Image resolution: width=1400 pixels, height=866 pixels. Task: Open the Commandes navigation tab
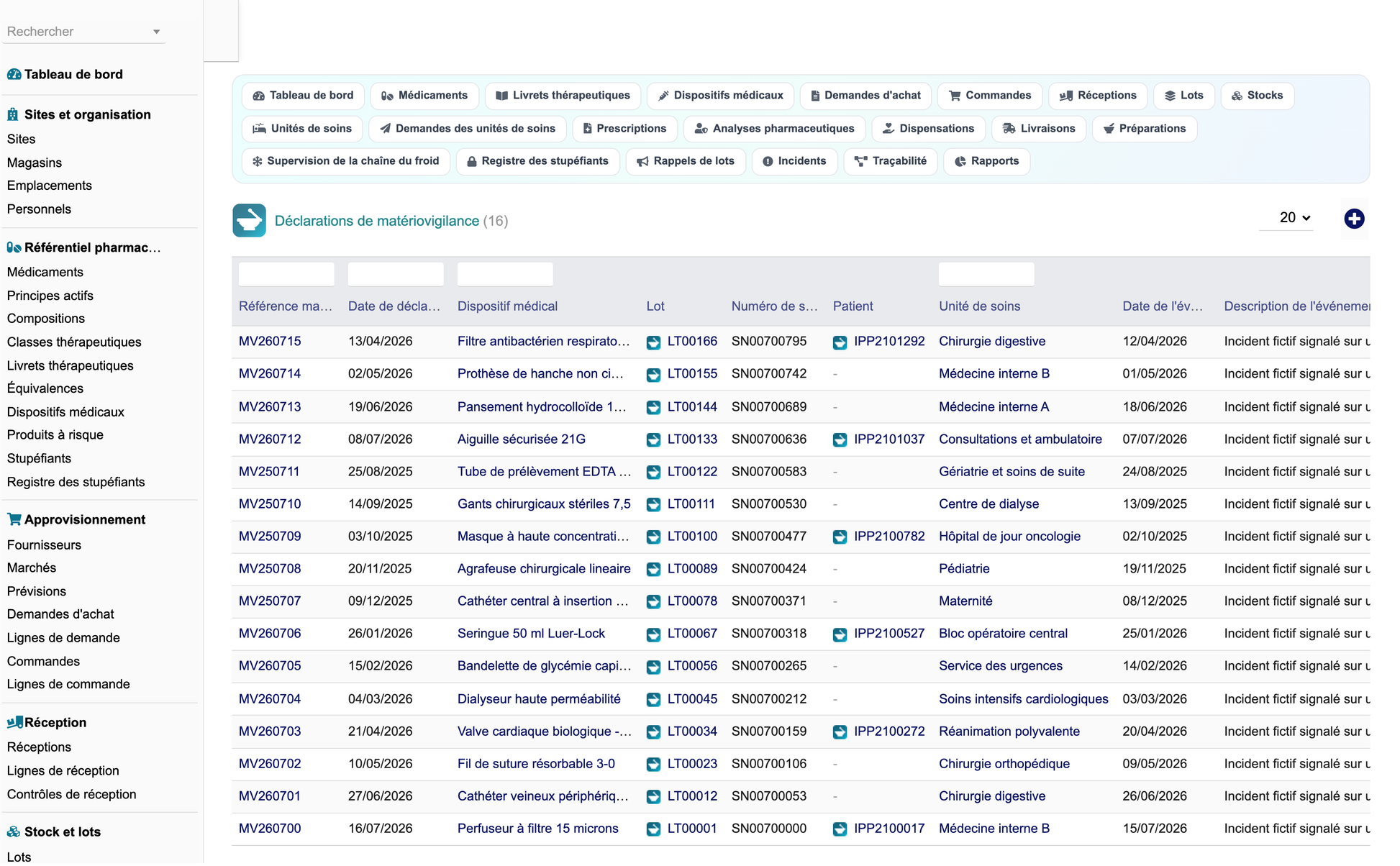pyautogui.click(x=989, y=96)
